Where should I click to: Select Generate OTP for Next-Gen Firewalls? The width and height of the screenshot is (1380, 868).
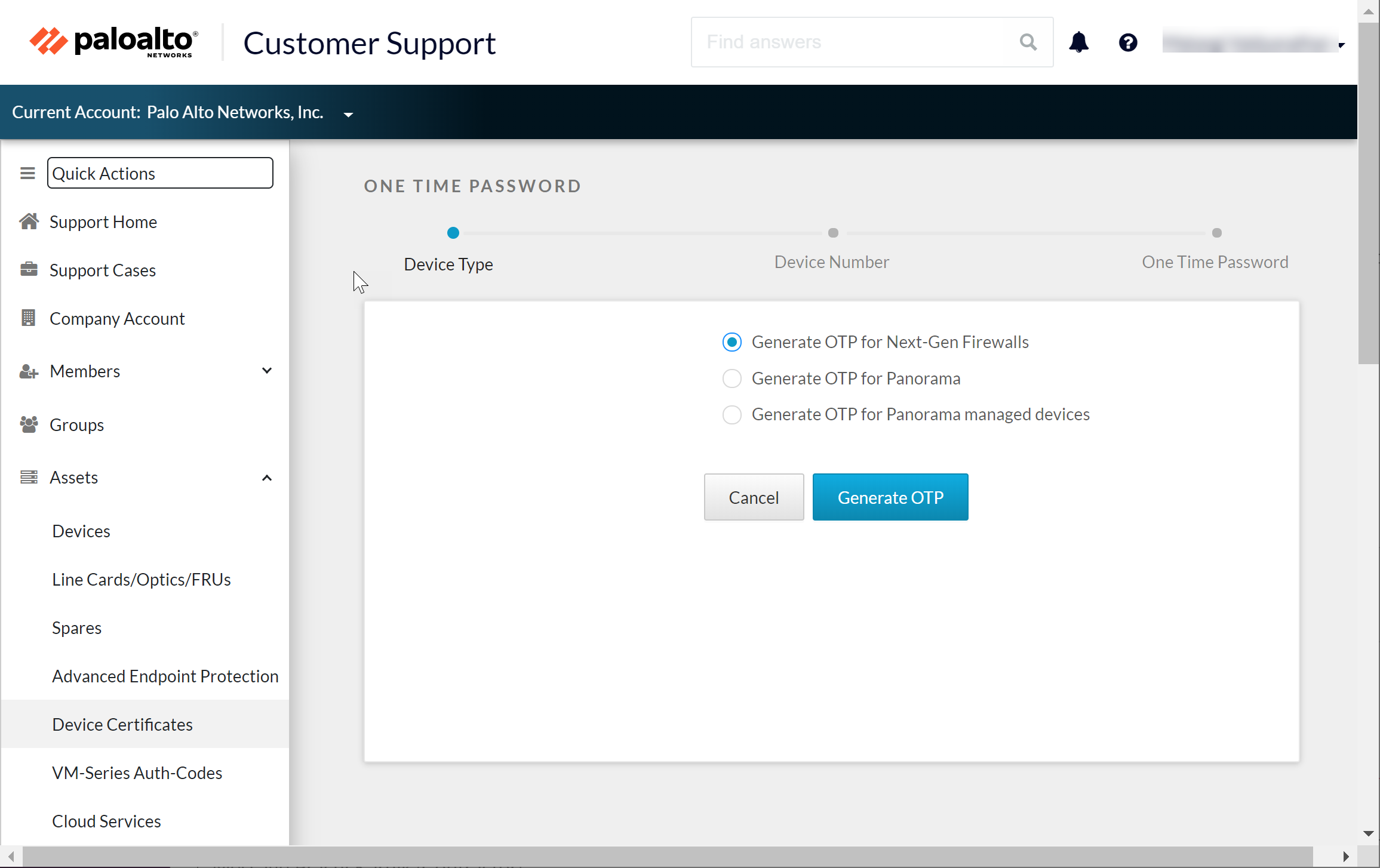[732, 342]
